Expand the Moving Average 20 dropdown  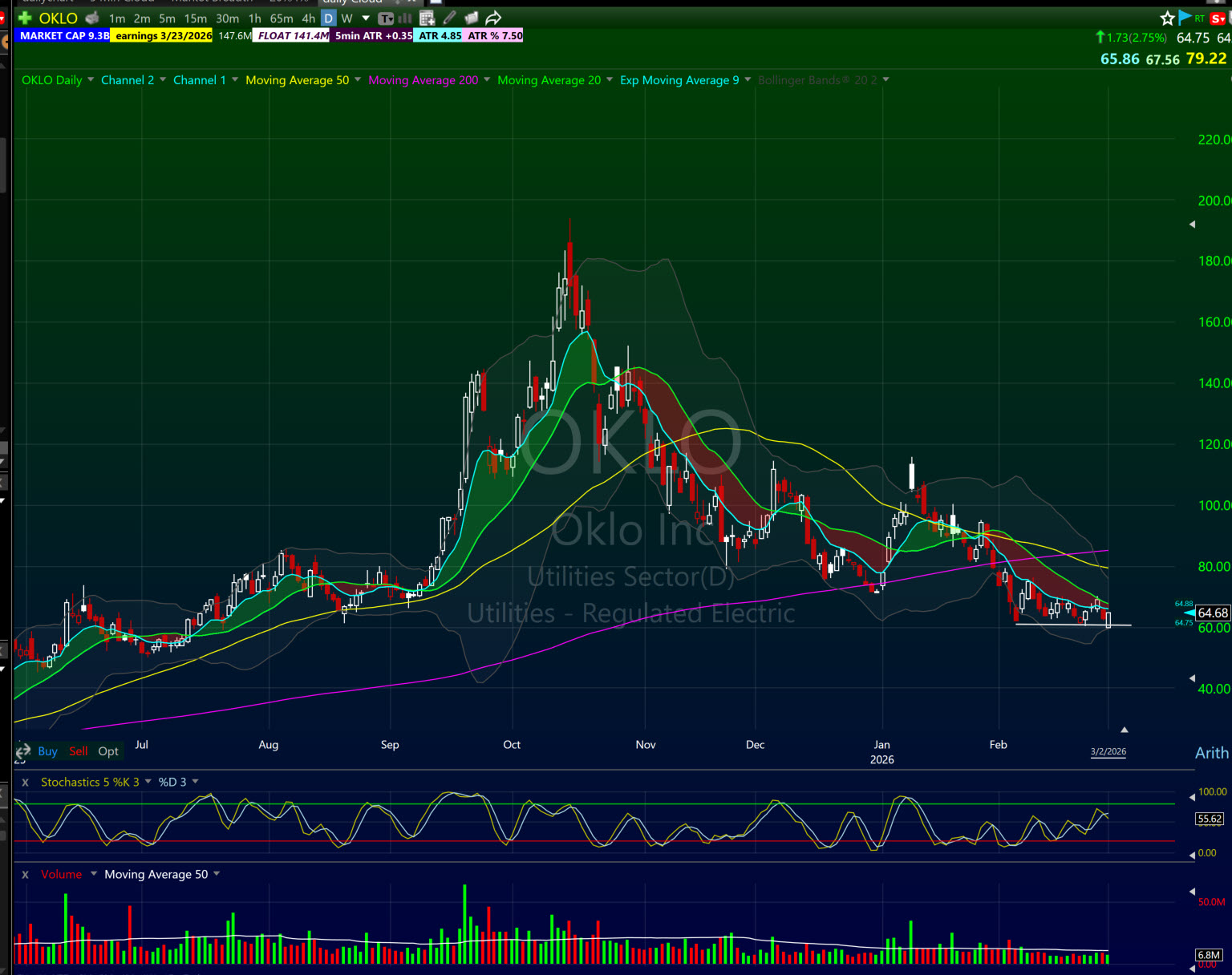(x=610, y=79)
